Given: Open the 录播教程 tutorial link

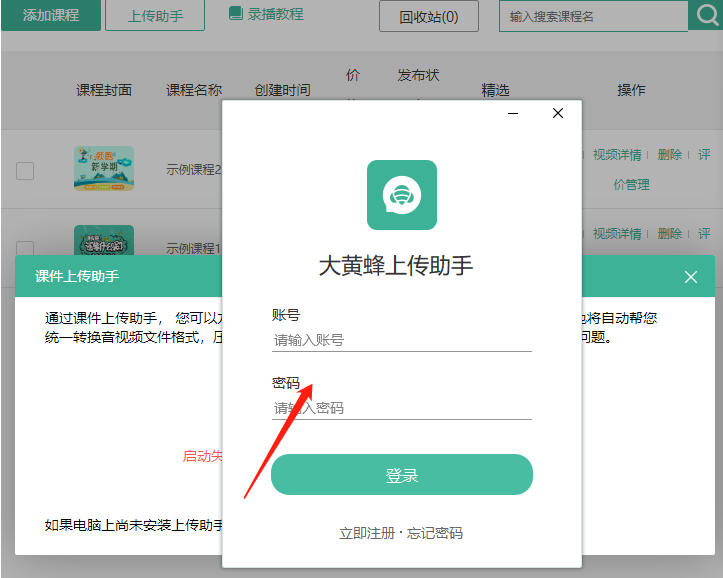Looking at the screenshot, I should click(x=266, y=15).
